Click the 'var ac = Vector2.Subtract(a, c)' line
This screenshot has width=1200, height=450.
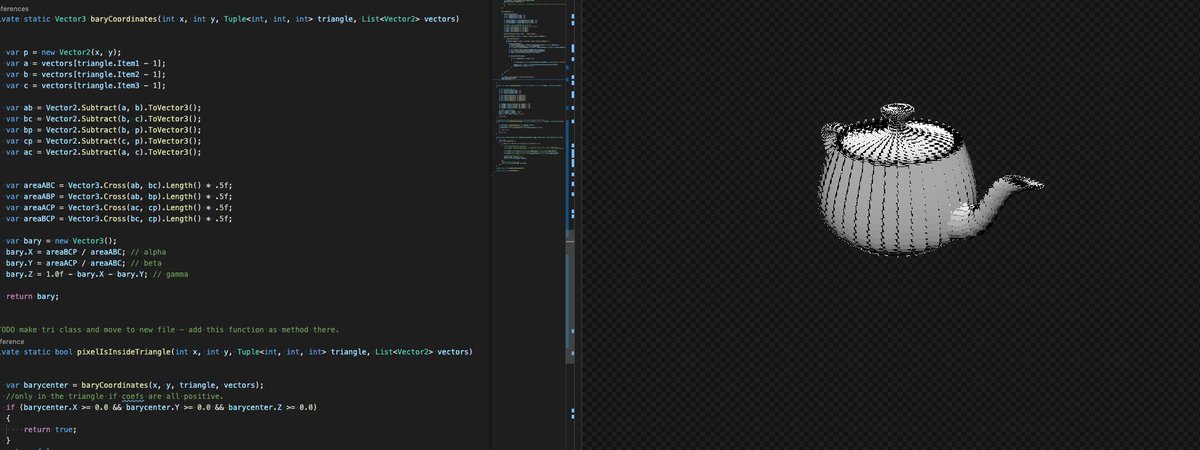tap(104, 152)
